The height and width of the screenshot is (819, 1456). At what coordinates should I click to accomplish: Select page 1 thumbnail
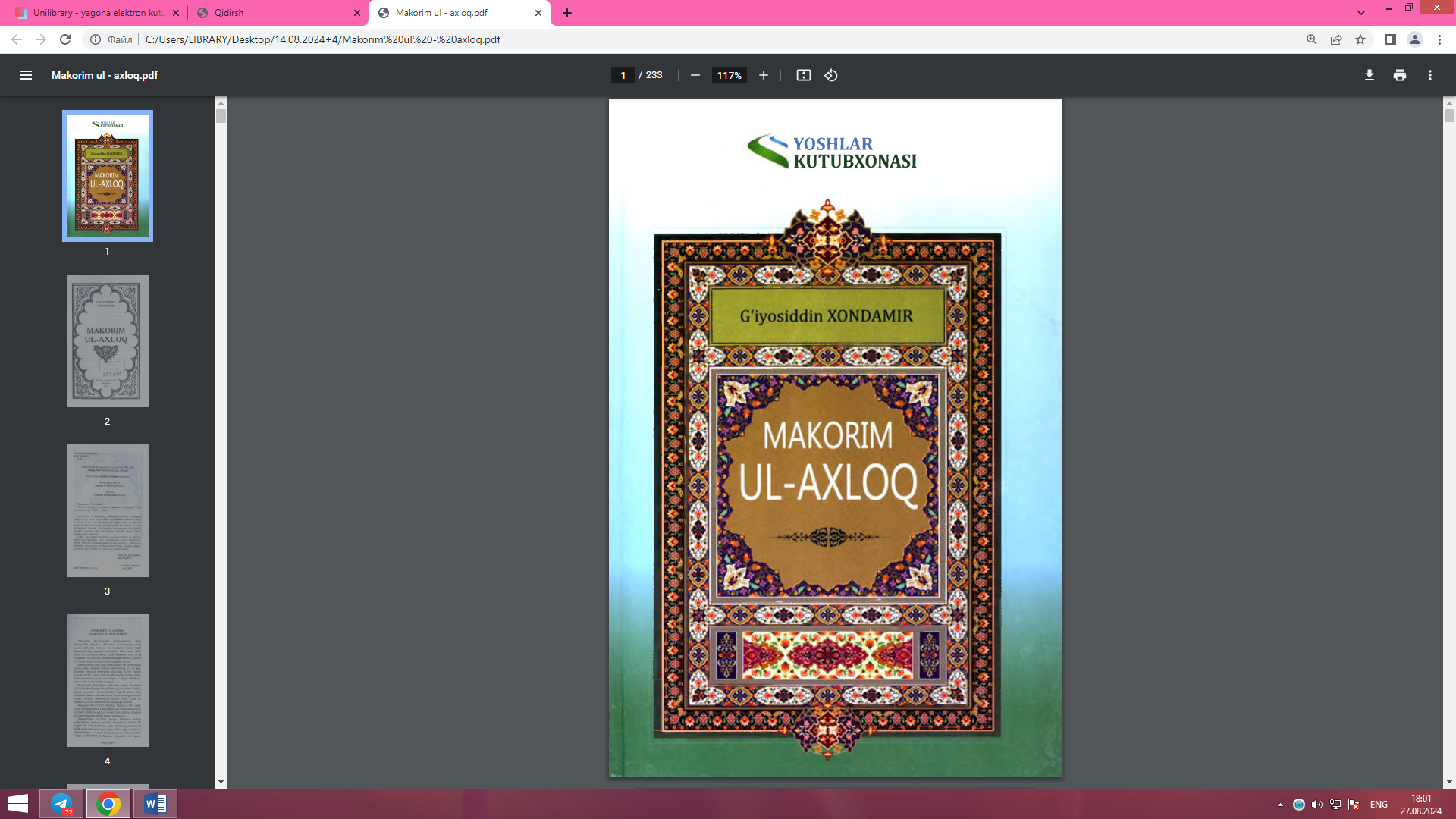tap(108, 176)
